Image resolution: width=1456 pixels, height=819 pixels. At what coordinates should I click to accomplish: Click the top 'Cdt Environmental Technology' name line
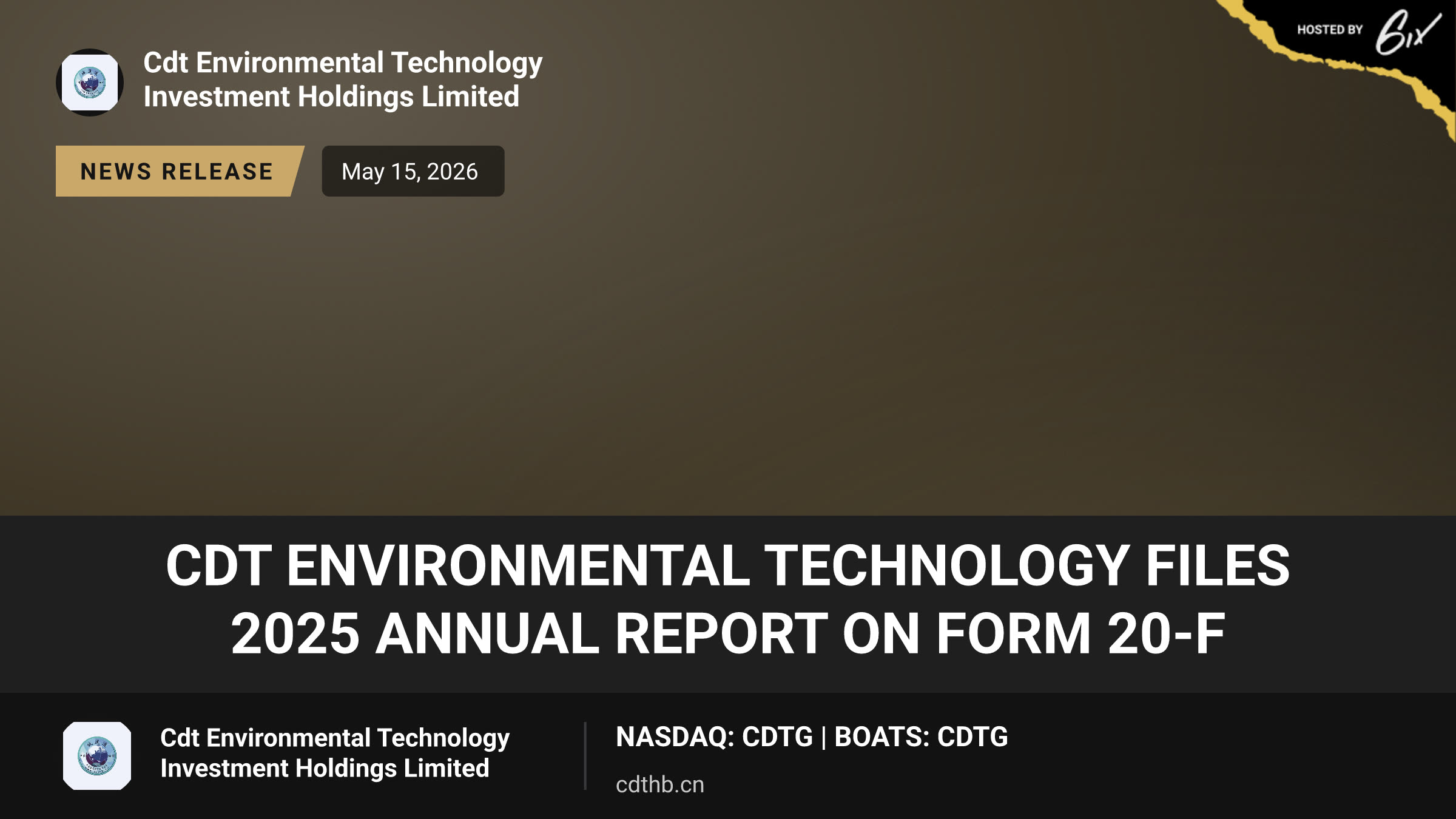343,63
